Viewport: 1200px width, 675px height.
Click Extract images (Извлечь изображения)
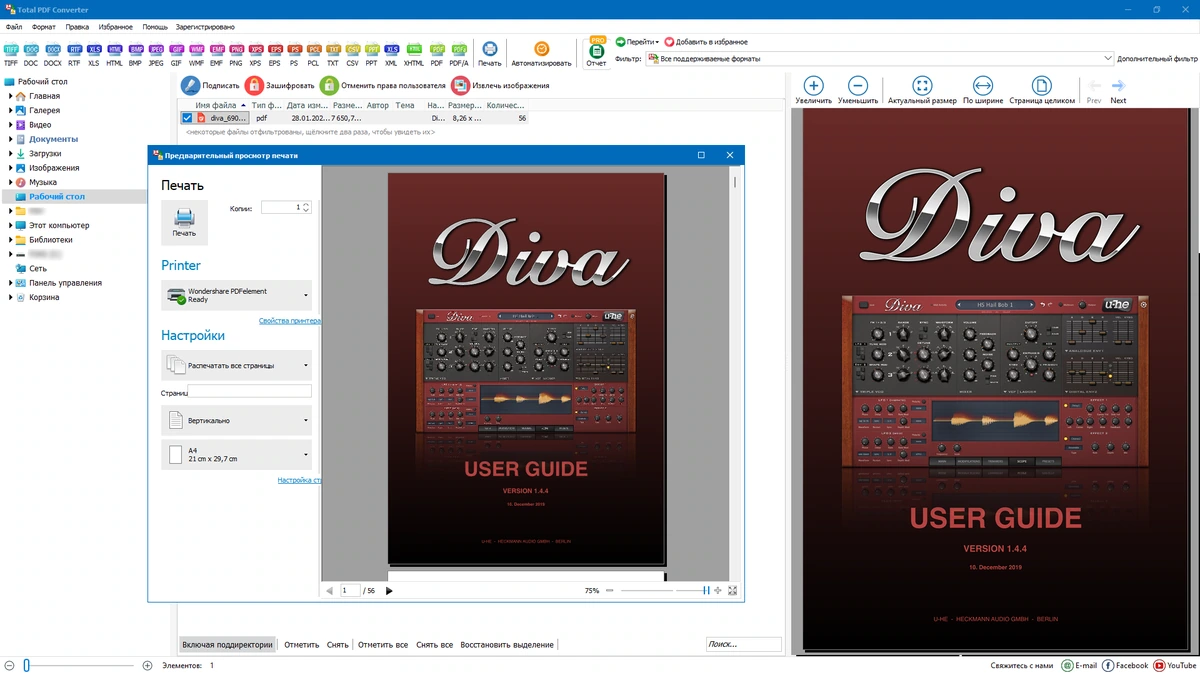500,85
